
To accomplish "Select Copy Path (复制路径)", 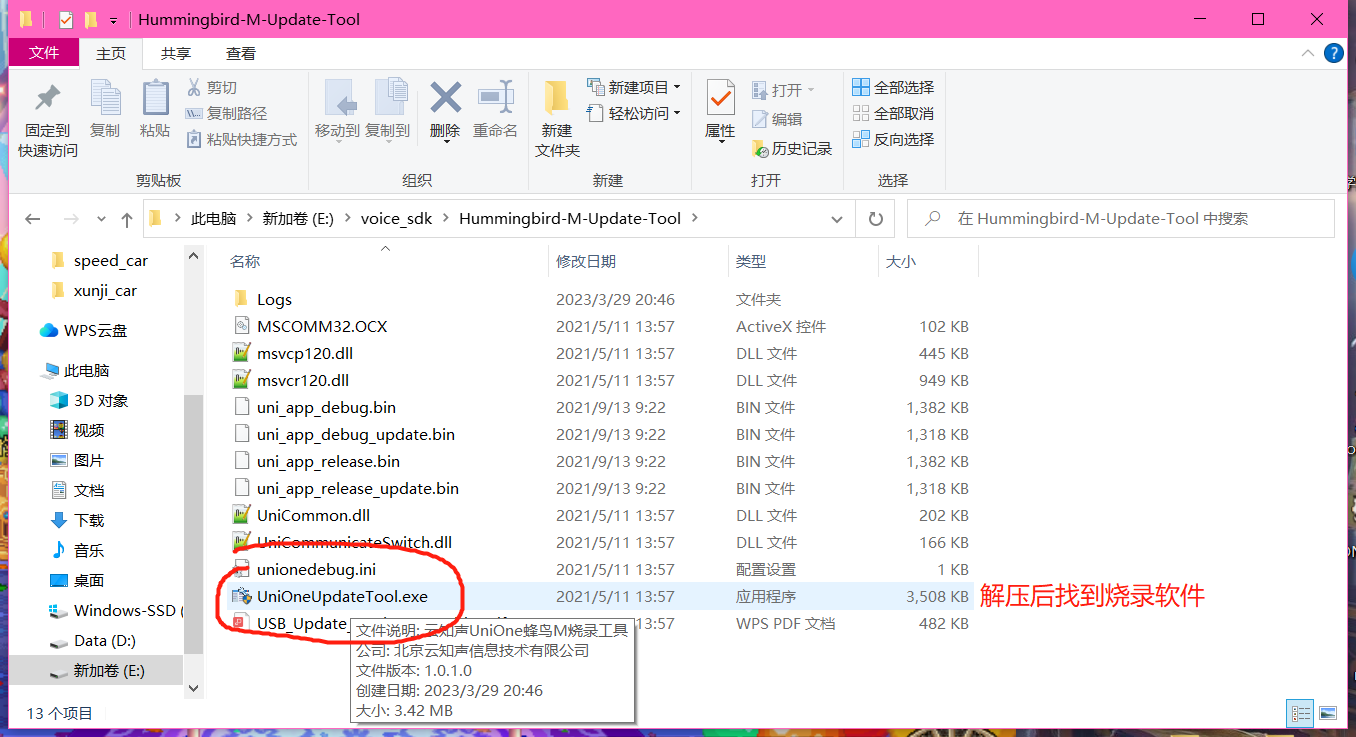I will coord(226,114).
